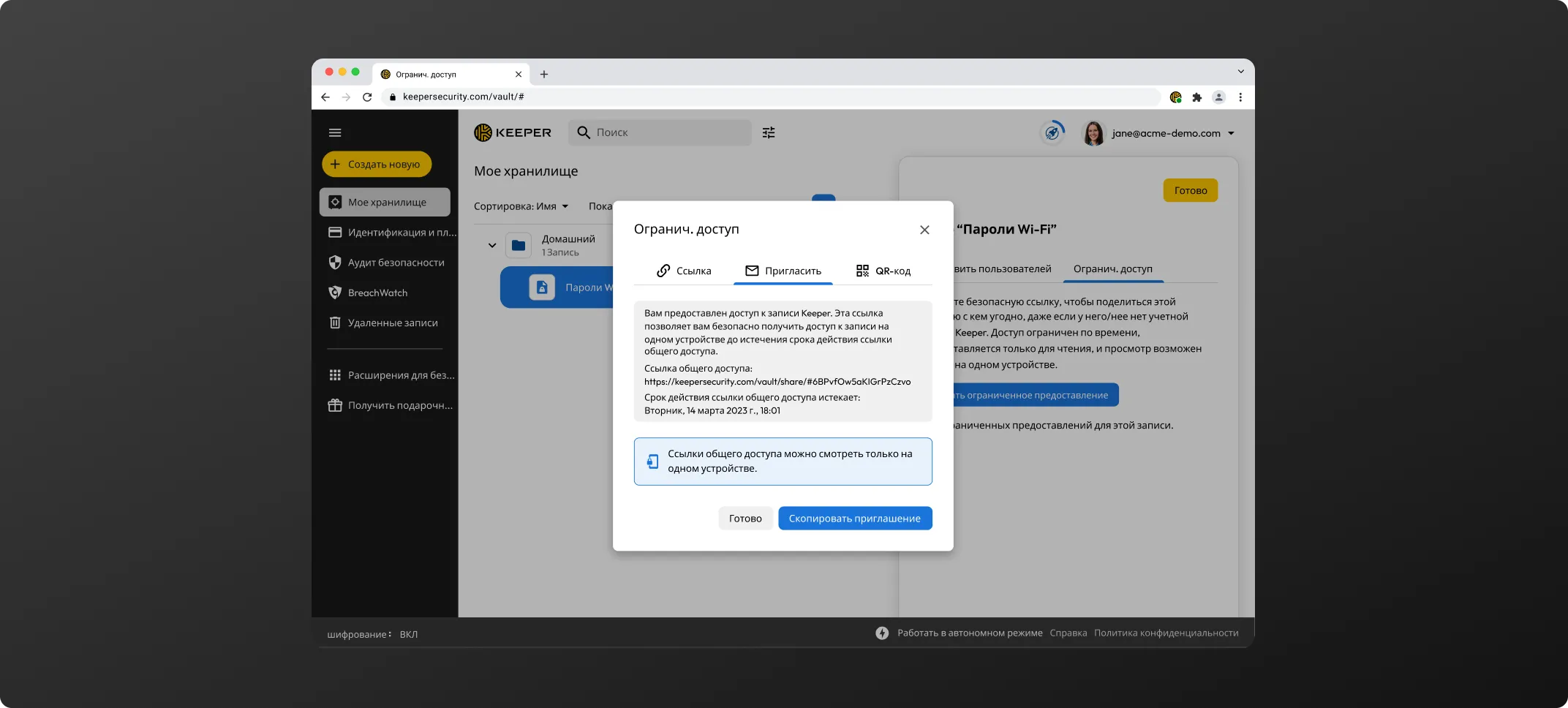The height and width of the screenshot is (708, 1568).
Task: Open Расширения для безопасности item
Action: point(391,375)
